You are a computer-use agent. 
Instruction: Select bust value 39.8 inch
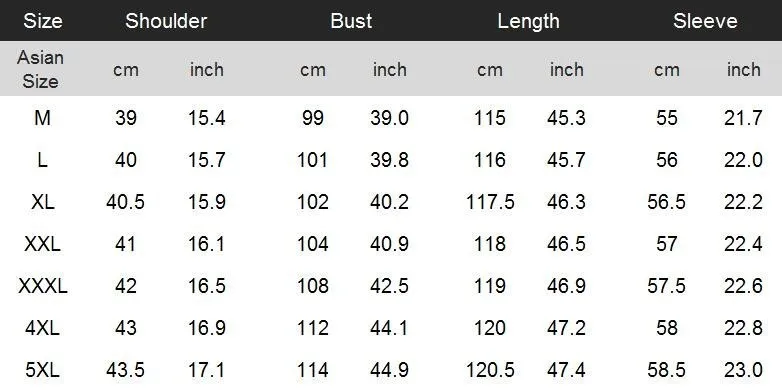point(389,160)
